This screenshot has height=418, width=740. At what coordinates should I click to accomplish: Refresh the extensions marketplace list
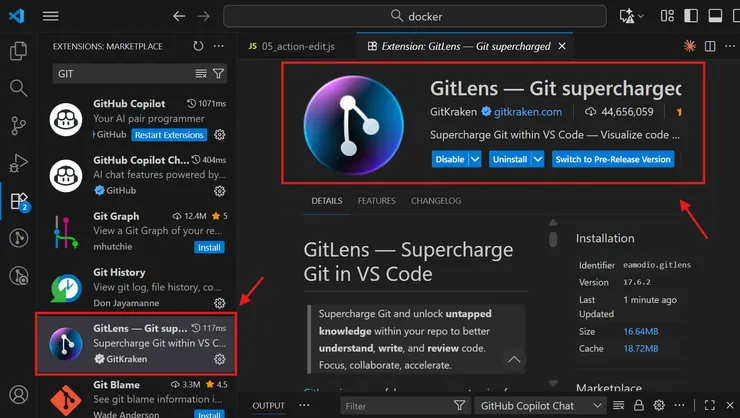pos(198,46)
